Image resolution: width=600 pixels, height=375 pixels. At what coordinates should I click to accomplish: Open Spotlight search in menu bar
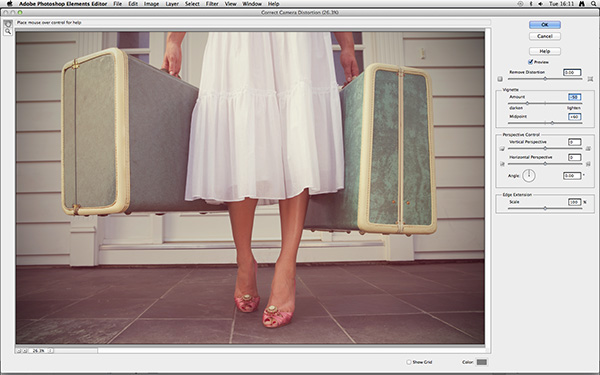[x=593, y=3]
